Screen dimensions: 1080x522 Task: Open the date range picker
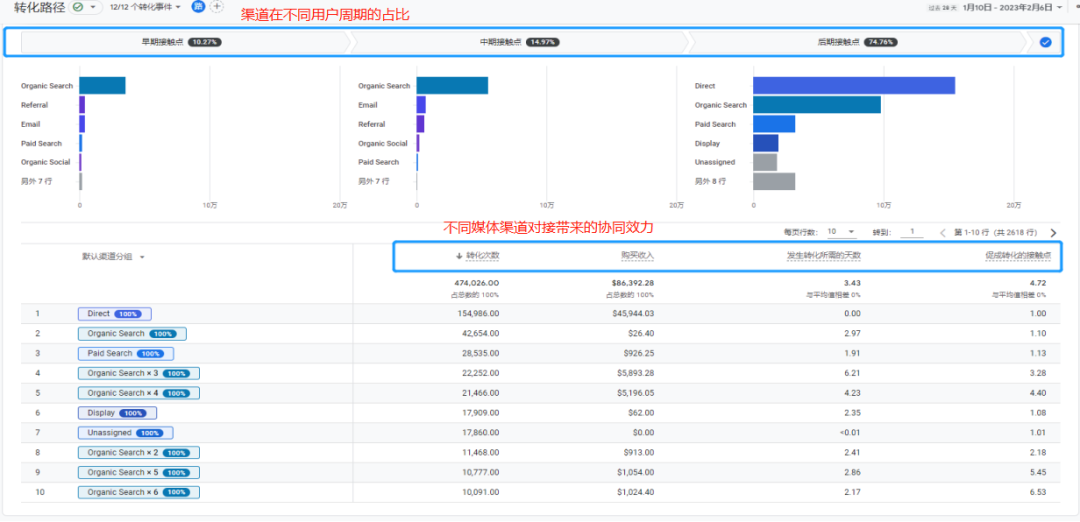tap(1012, 8)
